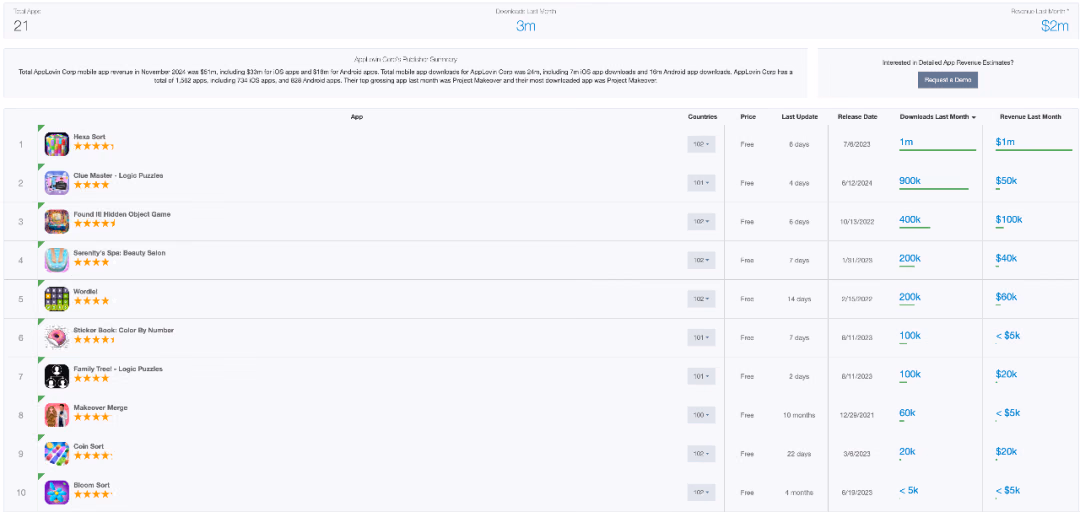Click Hexa Sort's $1m revenue value

tap(1006, 142)
